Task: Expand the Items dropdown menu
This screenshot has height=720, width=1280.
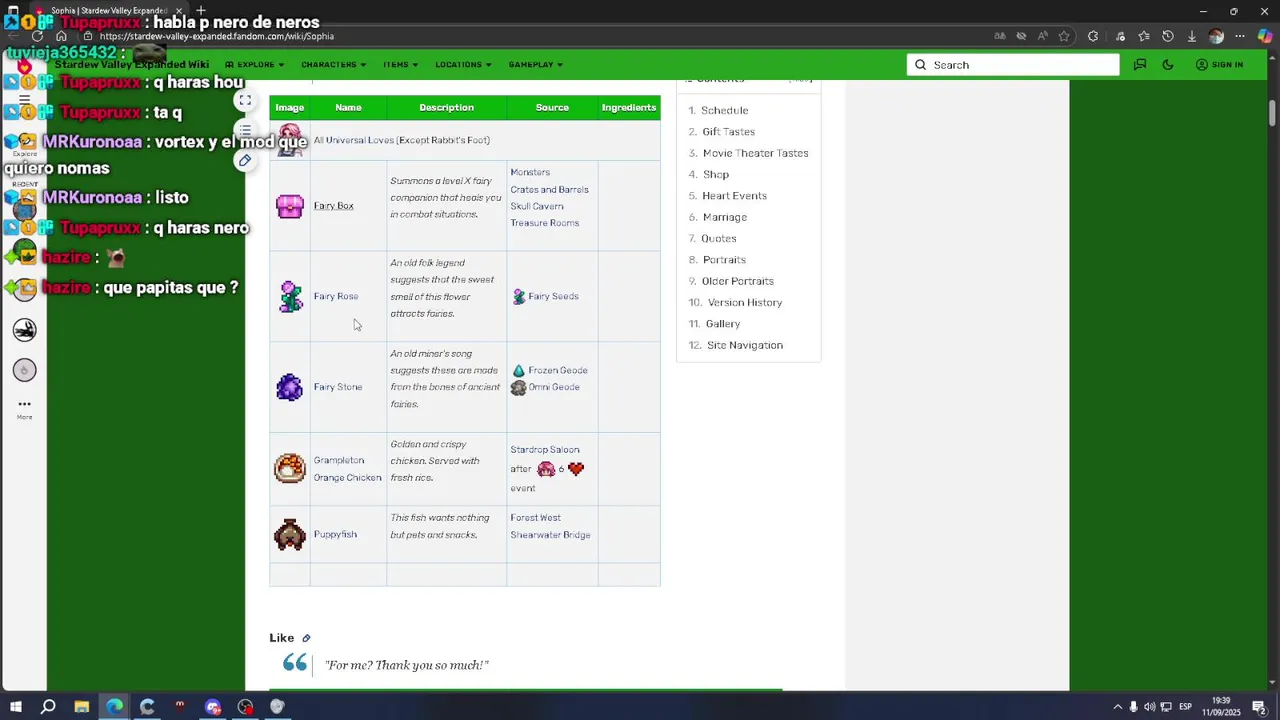Action: coord(401,65)
